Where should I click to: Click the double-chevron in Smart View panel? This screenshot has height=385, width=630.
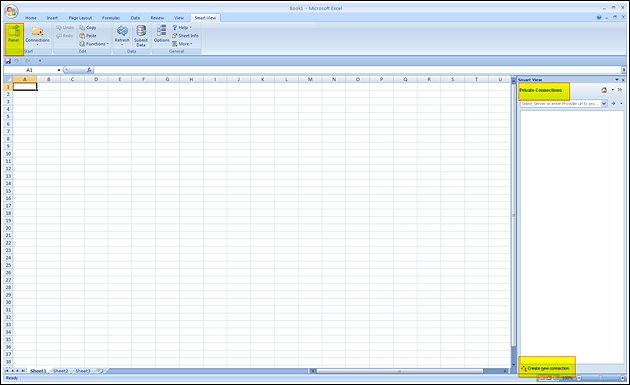pos(620,90)
